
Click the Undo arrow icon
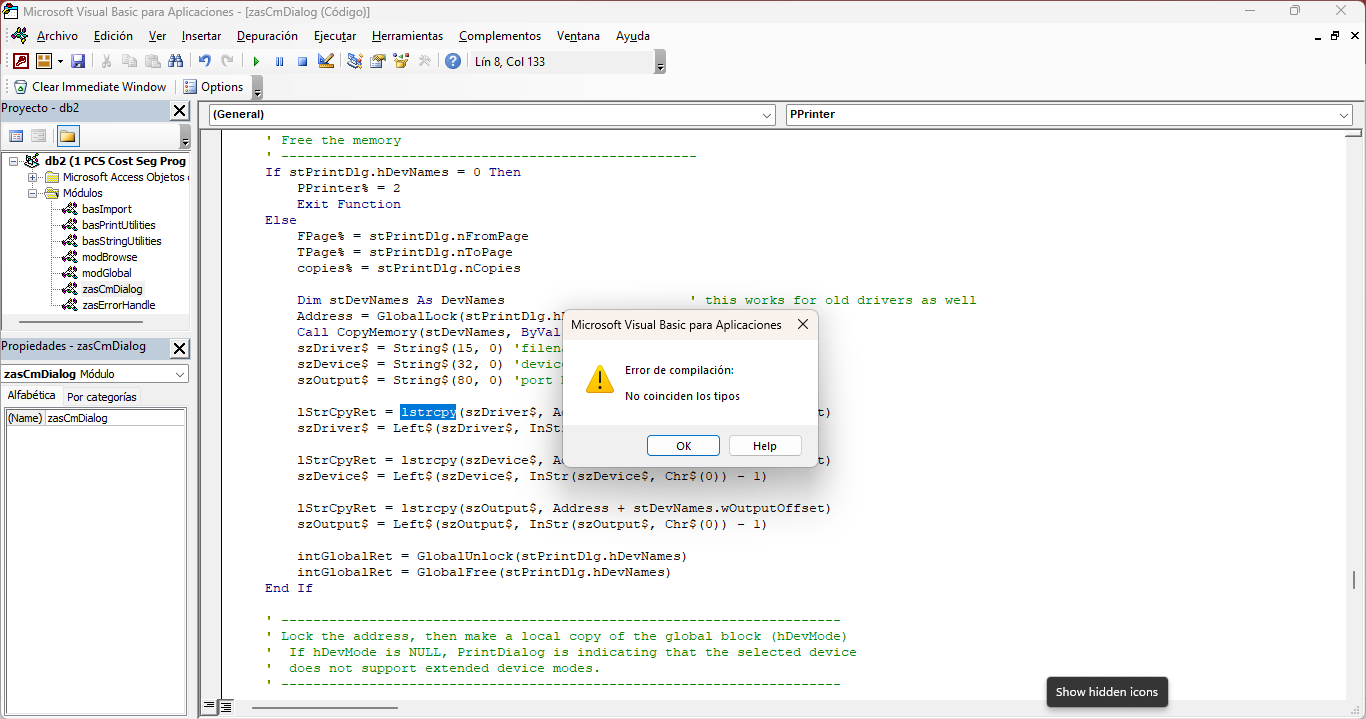205,61
